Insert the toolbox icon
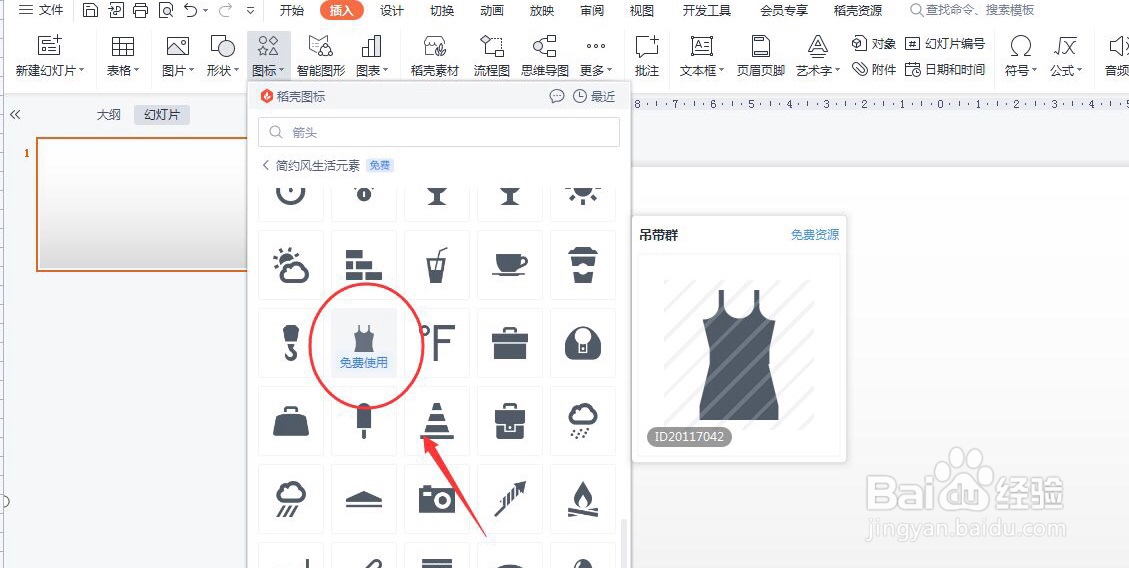Image resolution: width=1129 pixels, height=568 pixels. click(x=510, y=343)
